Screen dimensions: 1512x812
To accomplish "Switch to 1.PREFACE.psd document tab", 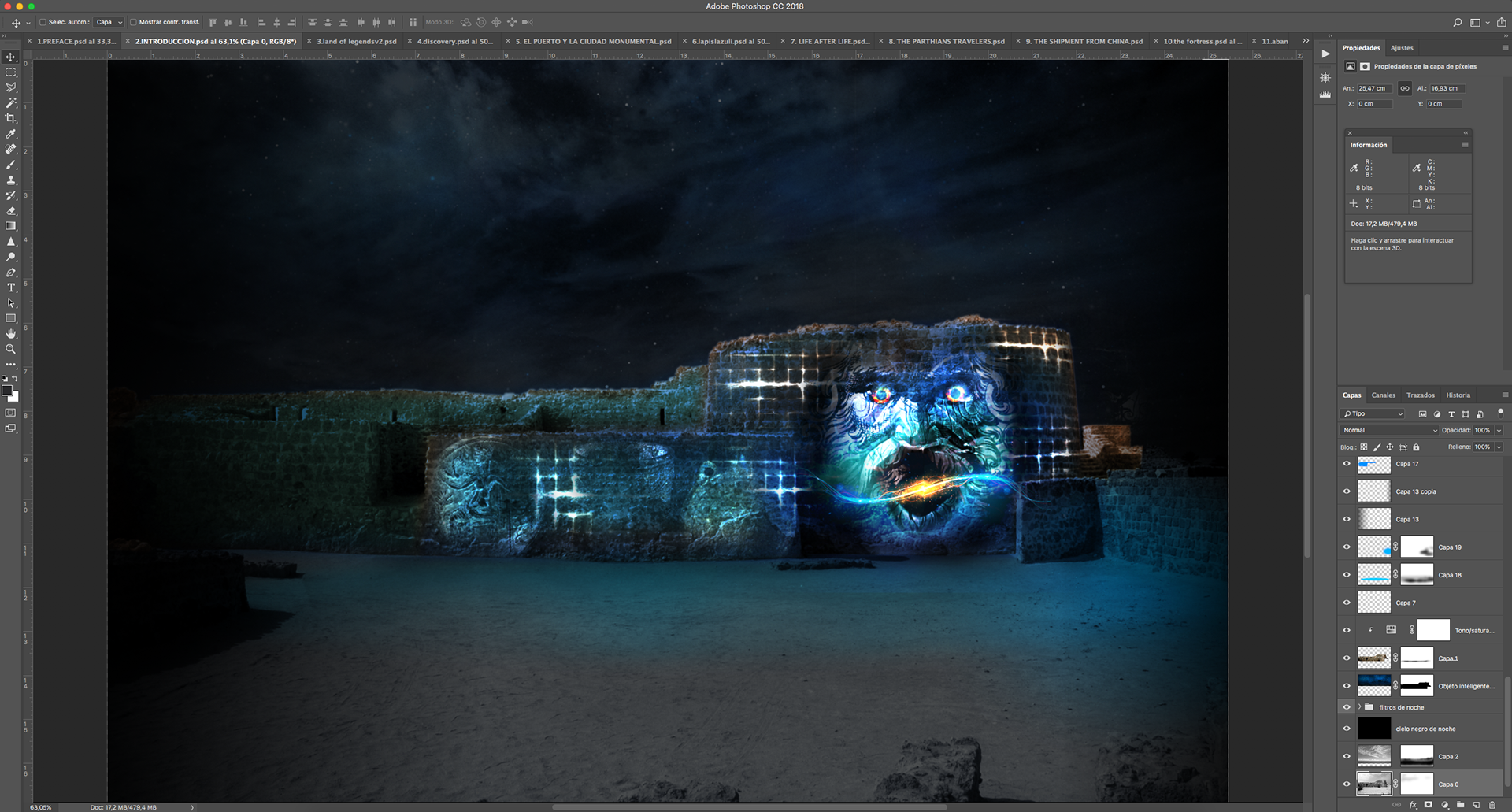I will (76, 41).
